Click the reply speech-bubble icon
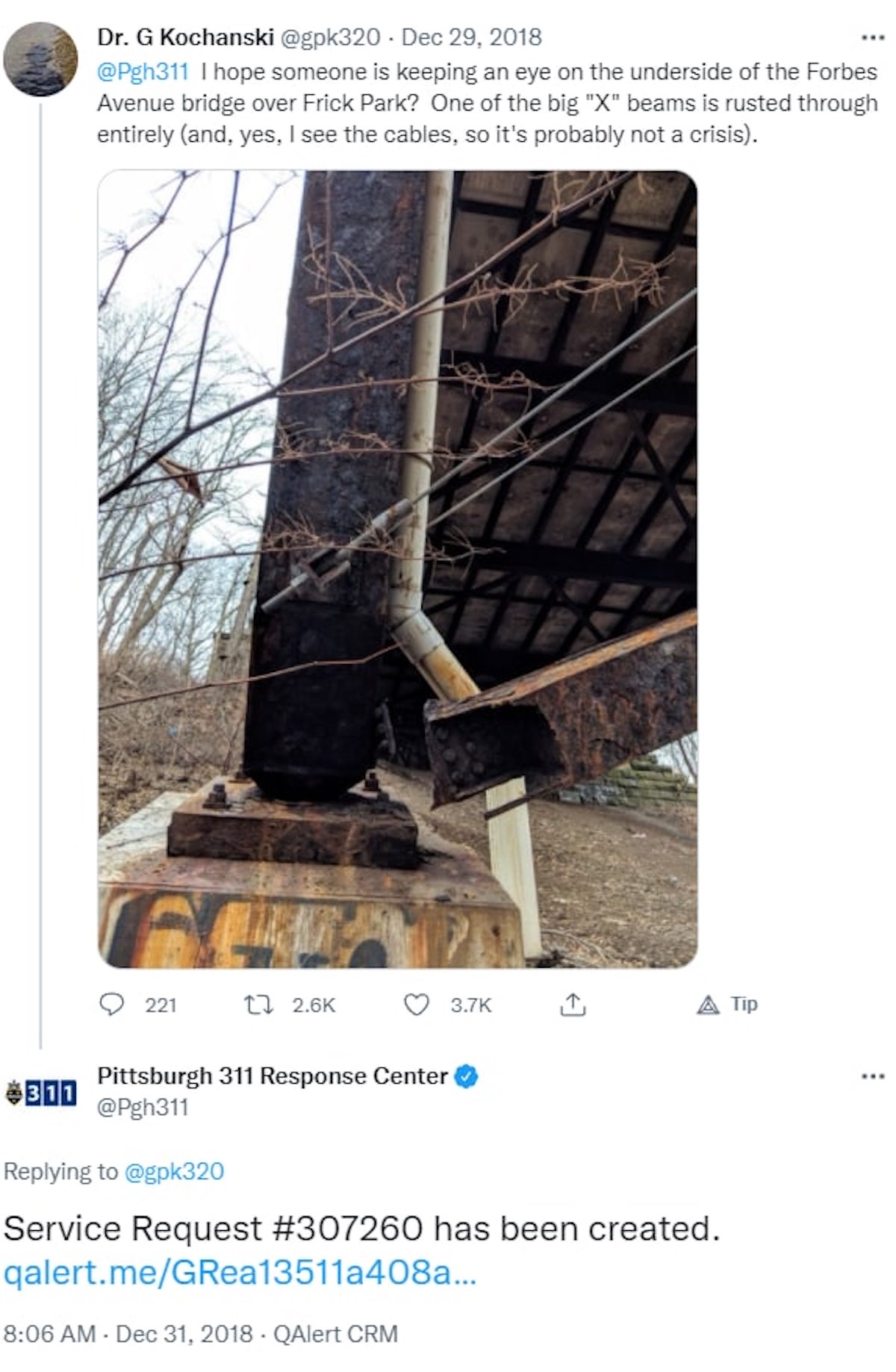The width and height of the screenshot is (896, 1372). [x=111, y=1005]
